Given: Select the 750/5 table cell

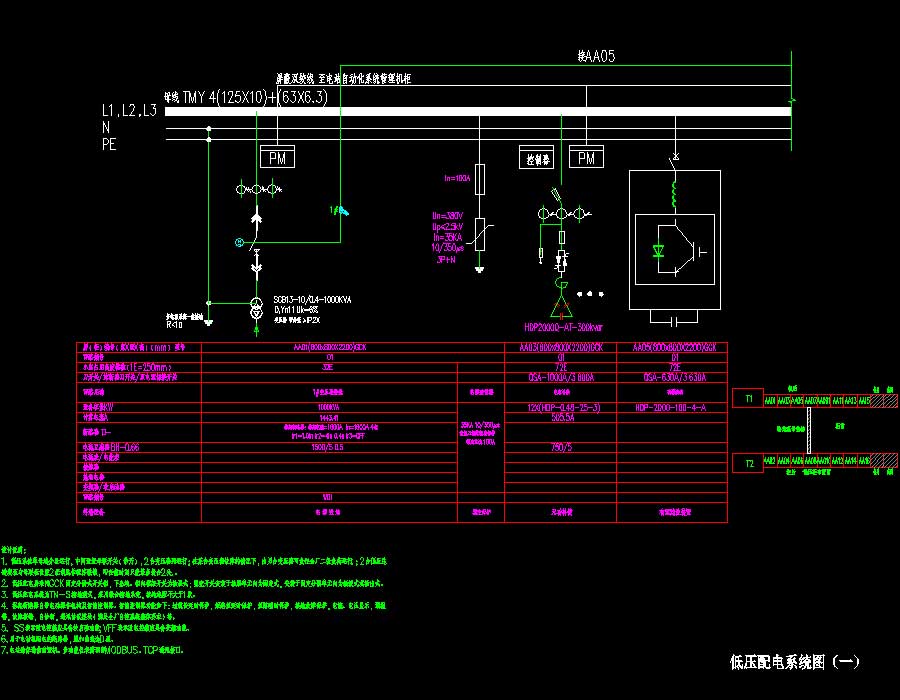Looking at the screenshot, I should point(561,447).
